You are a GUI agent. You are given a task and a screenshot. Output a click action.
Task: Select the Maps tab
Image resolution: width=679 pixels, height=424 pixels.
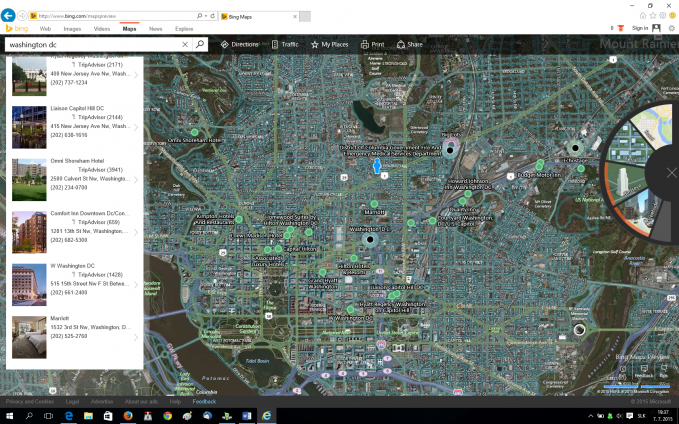tap(129, 29)
